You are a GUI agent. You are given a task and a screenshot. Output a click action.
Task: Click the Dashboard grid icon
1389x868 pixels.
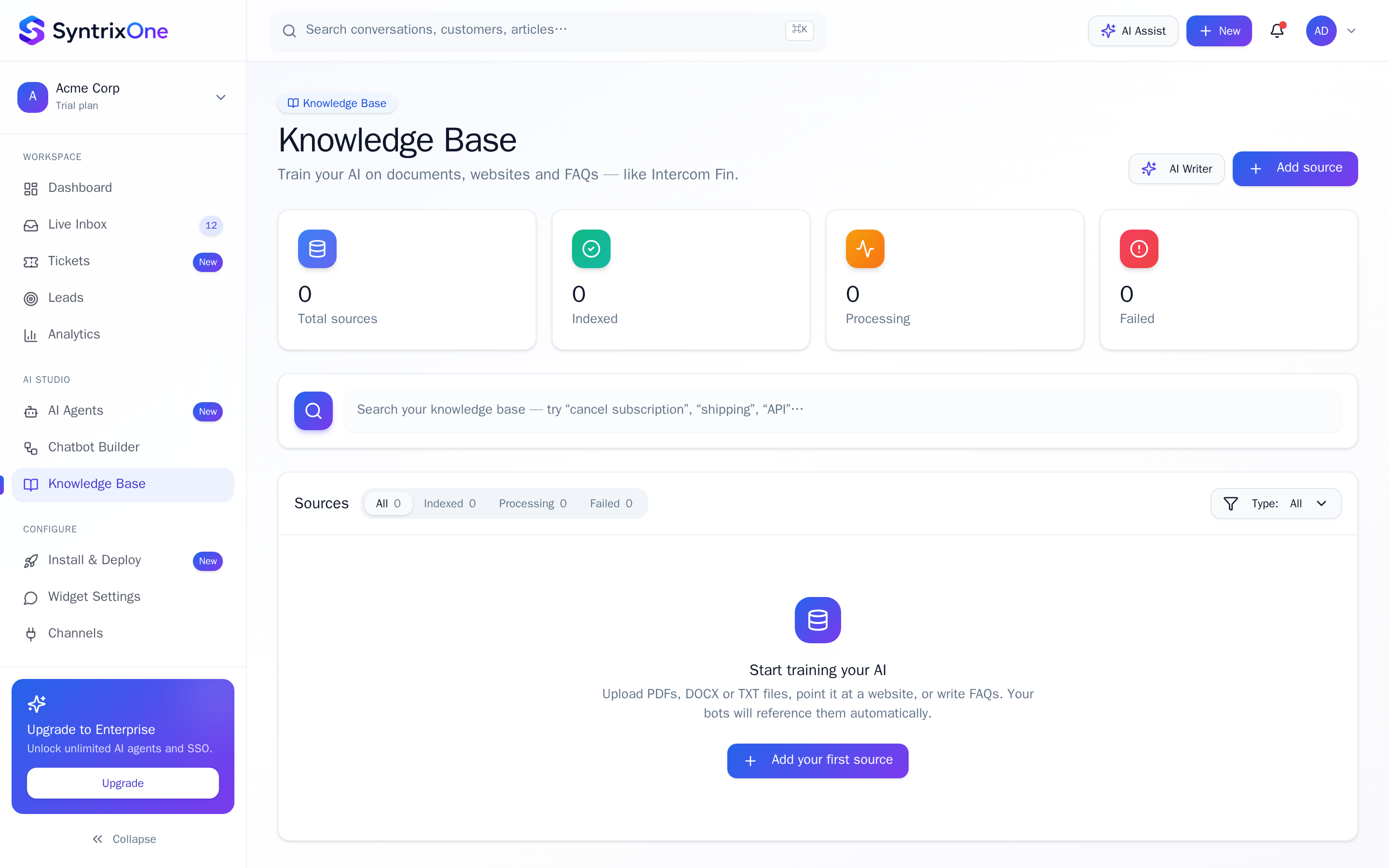coord(30,189)
